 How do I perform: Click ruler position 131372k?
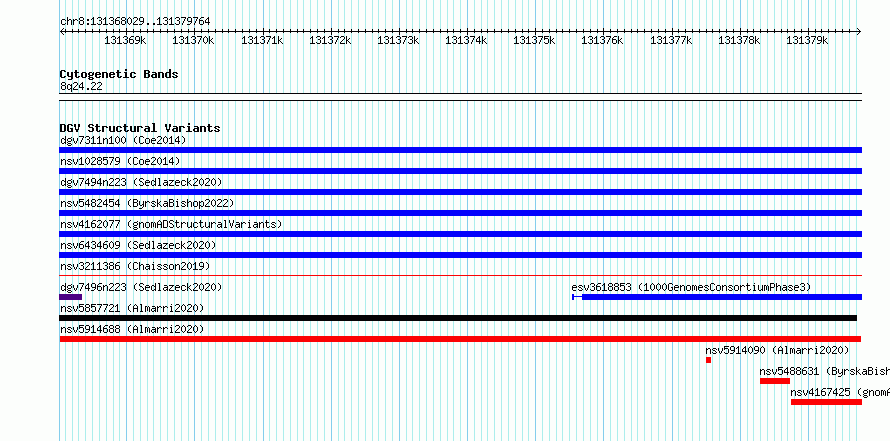point(330,40)
